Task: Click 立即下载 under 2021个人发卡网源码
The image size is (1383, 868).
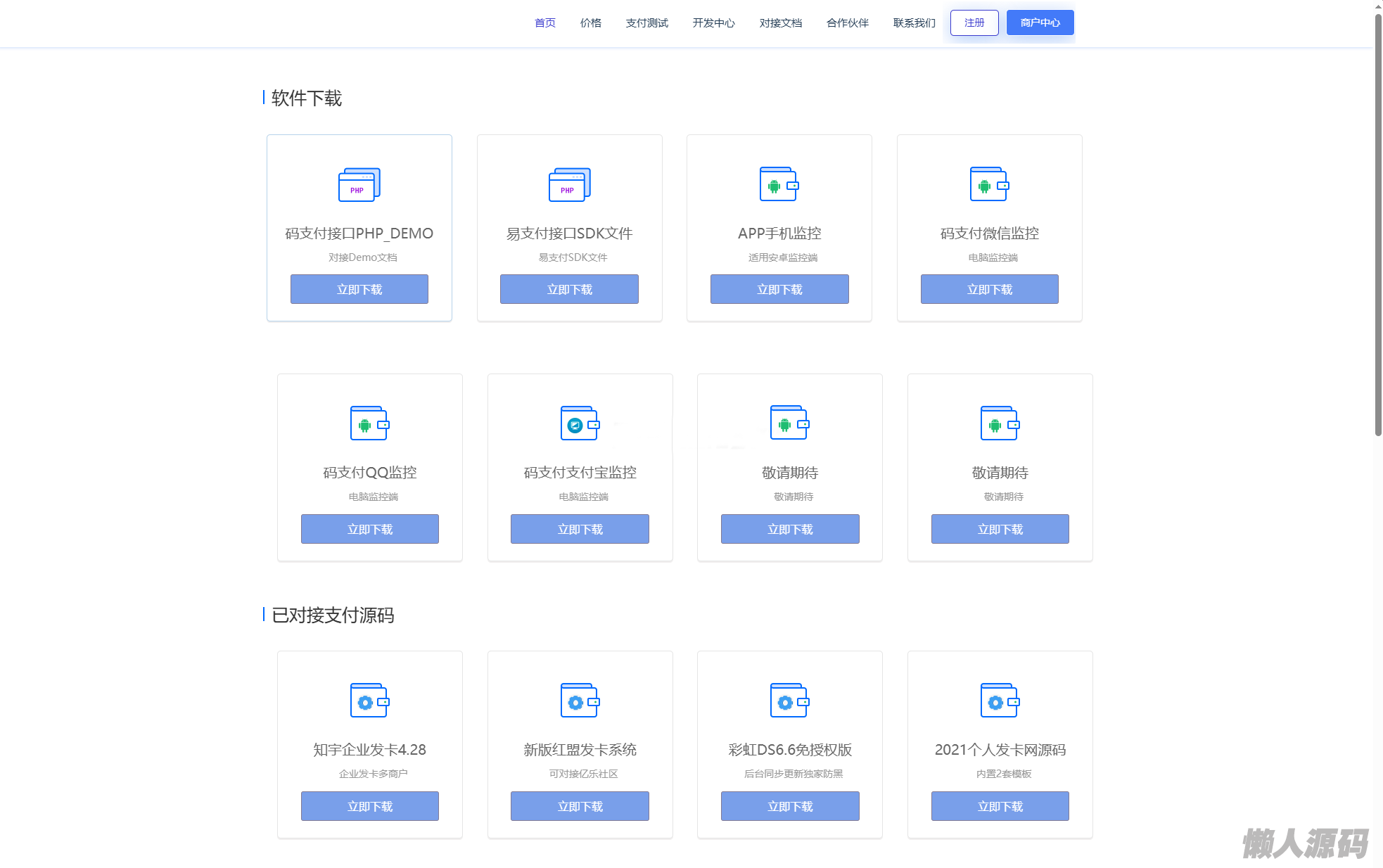Action: click(1000, 806)
